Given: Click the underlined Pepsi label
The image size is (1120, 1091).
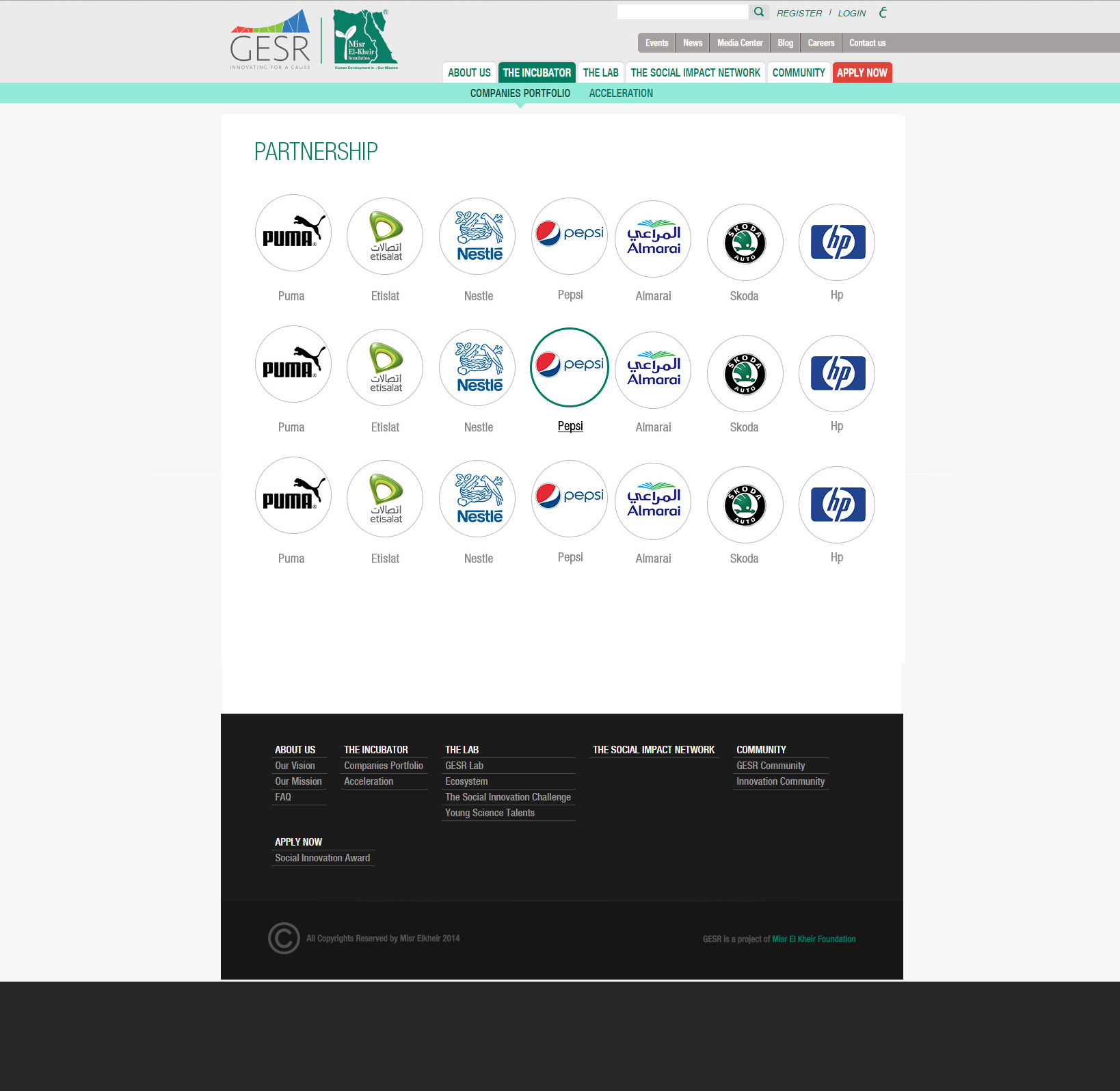Looking at the screenshot, I should point(570,426).
